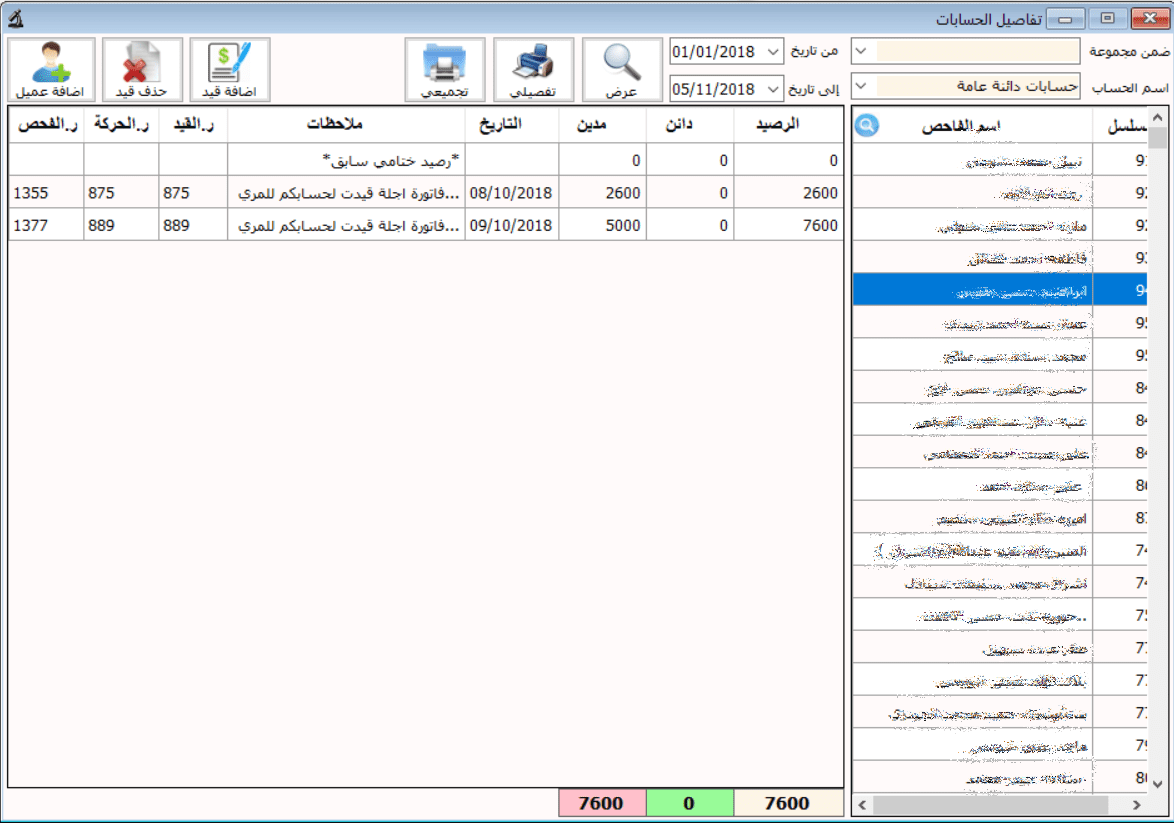The width and height of the screenshot is (1174, 823).
Task: Click the microscope app icon in title bar
Action: click(x=13, y=19)
